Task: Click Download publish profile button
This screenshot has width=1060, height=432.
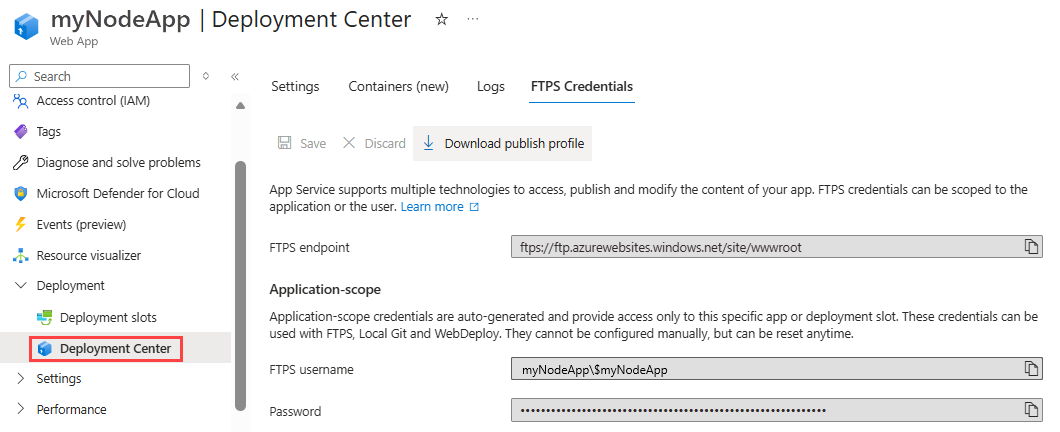Action: pos(503,144)
